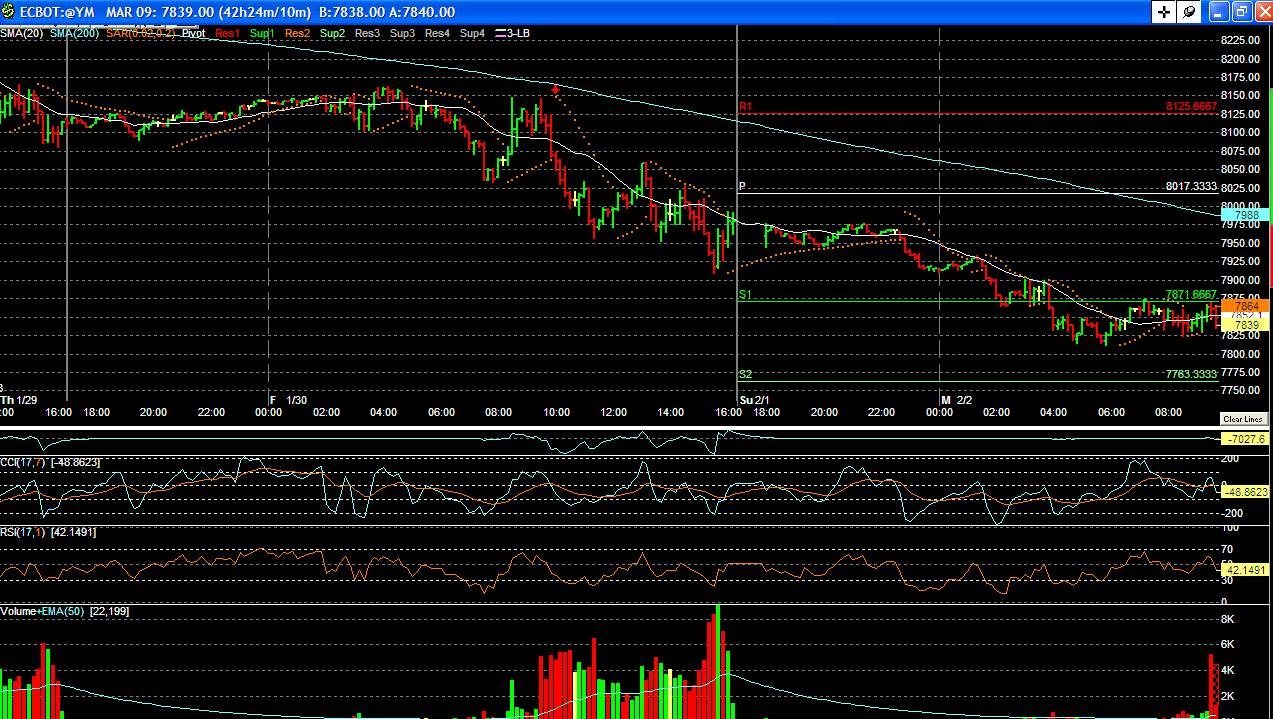The image size is (1273, 719).
Task: Select the Res4 legend label
Action: [437, 33]
